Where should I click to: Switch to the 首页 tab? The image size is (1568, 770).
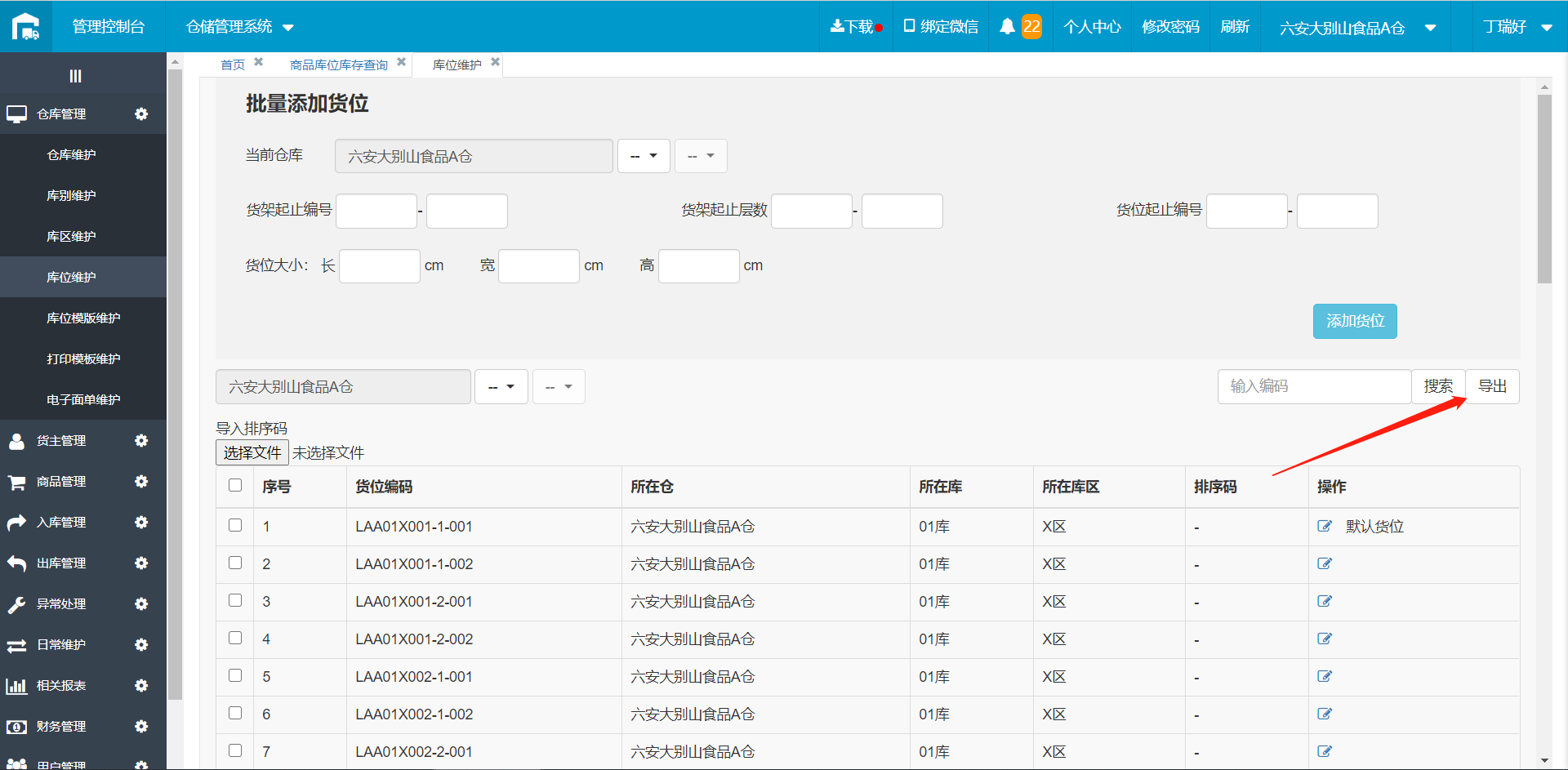233,65
